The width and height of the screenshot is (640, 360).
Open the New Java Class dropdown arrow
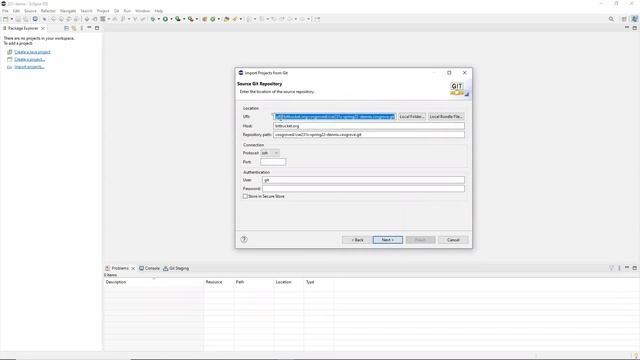(x=219, y=19)
